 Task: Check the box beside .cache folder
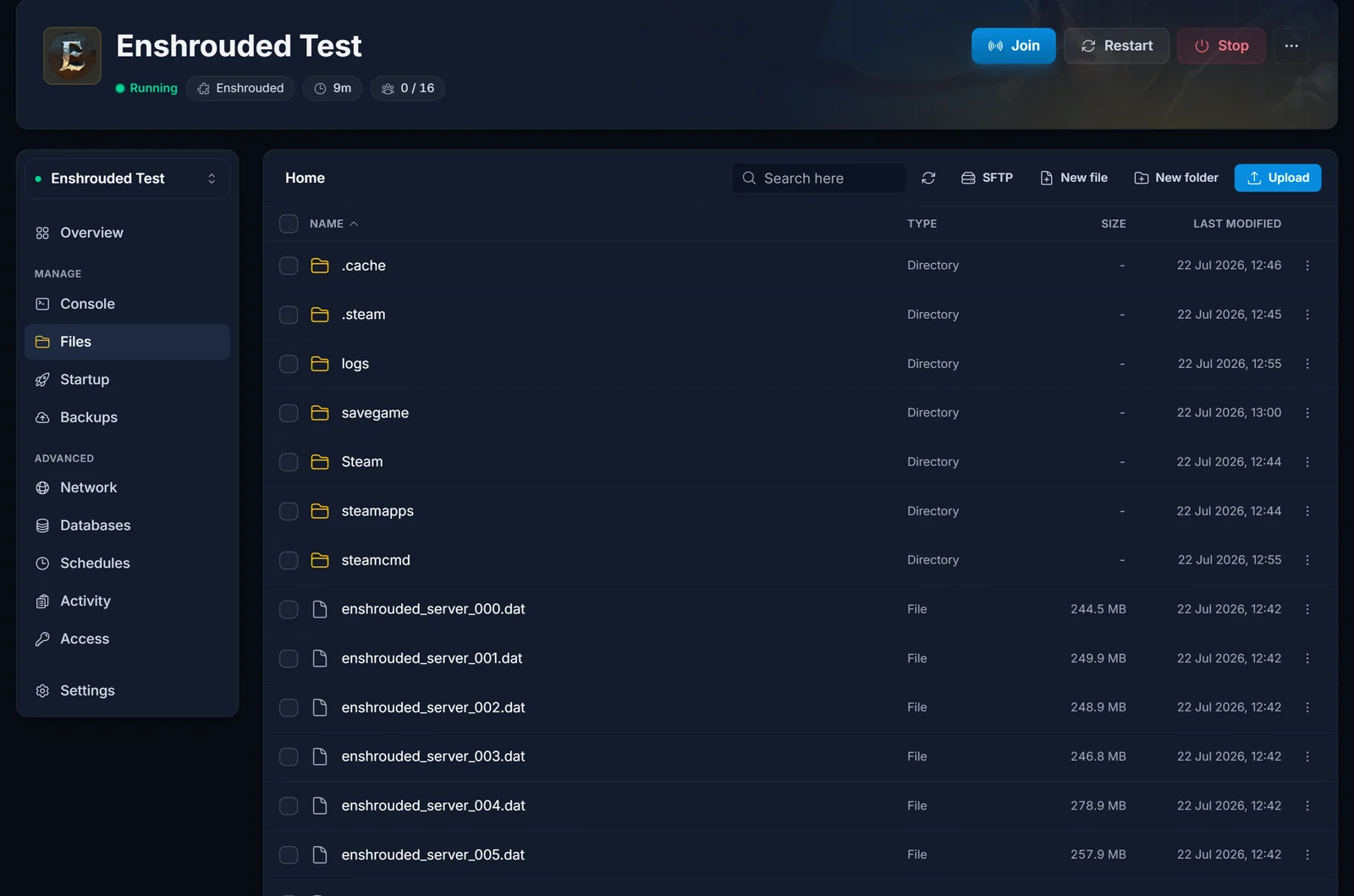click(289, 266)
